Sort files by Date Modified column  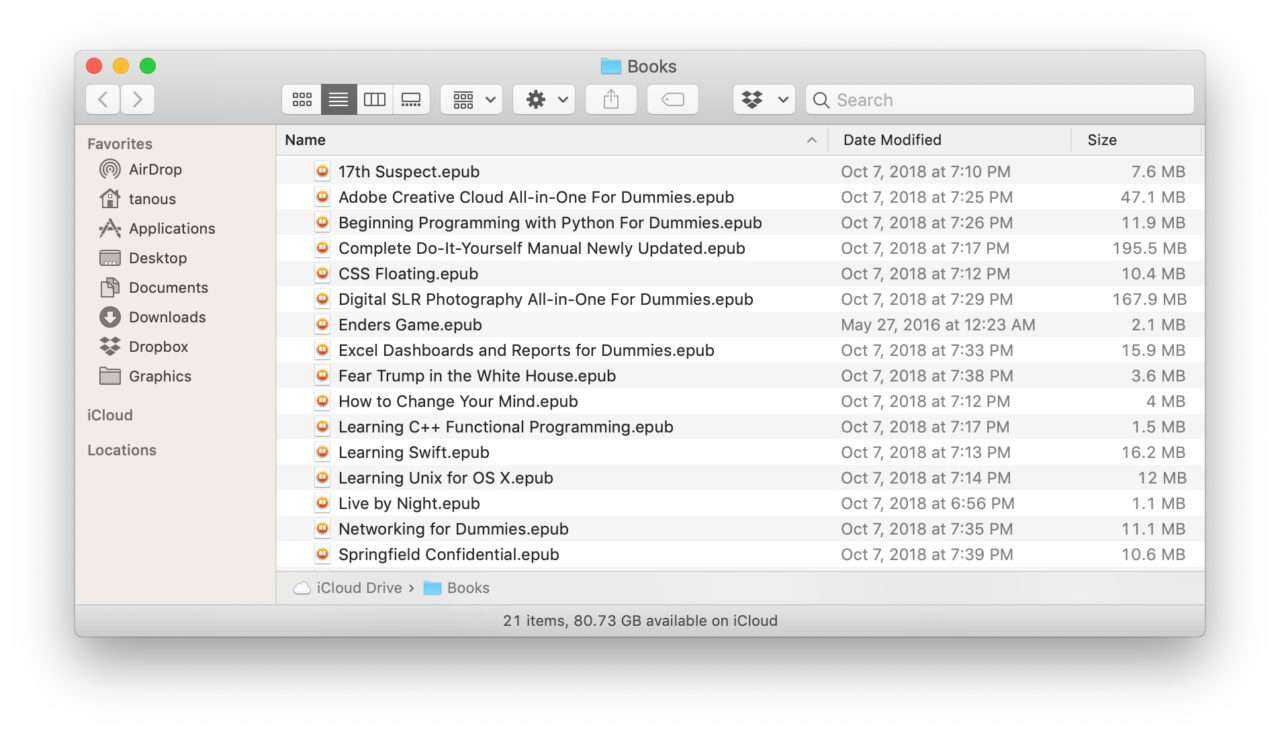[x=891, y=140]
